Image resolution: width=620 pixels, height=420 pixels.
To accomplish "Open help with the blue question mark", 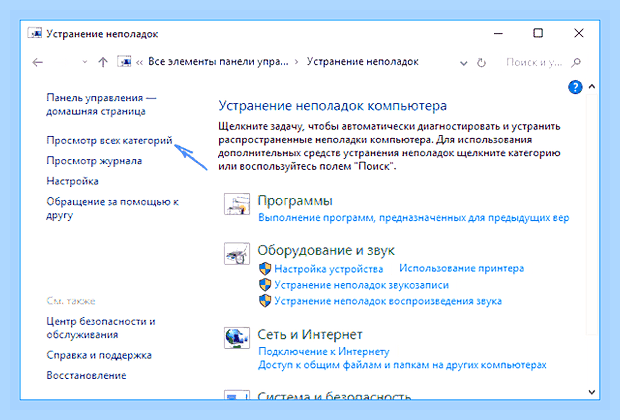I will pos(575,87).
